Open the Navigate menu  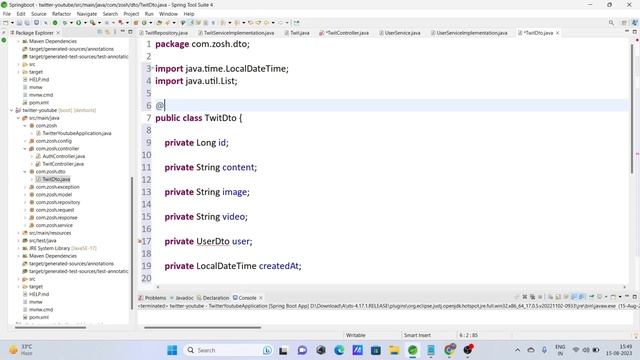point(87,14)
